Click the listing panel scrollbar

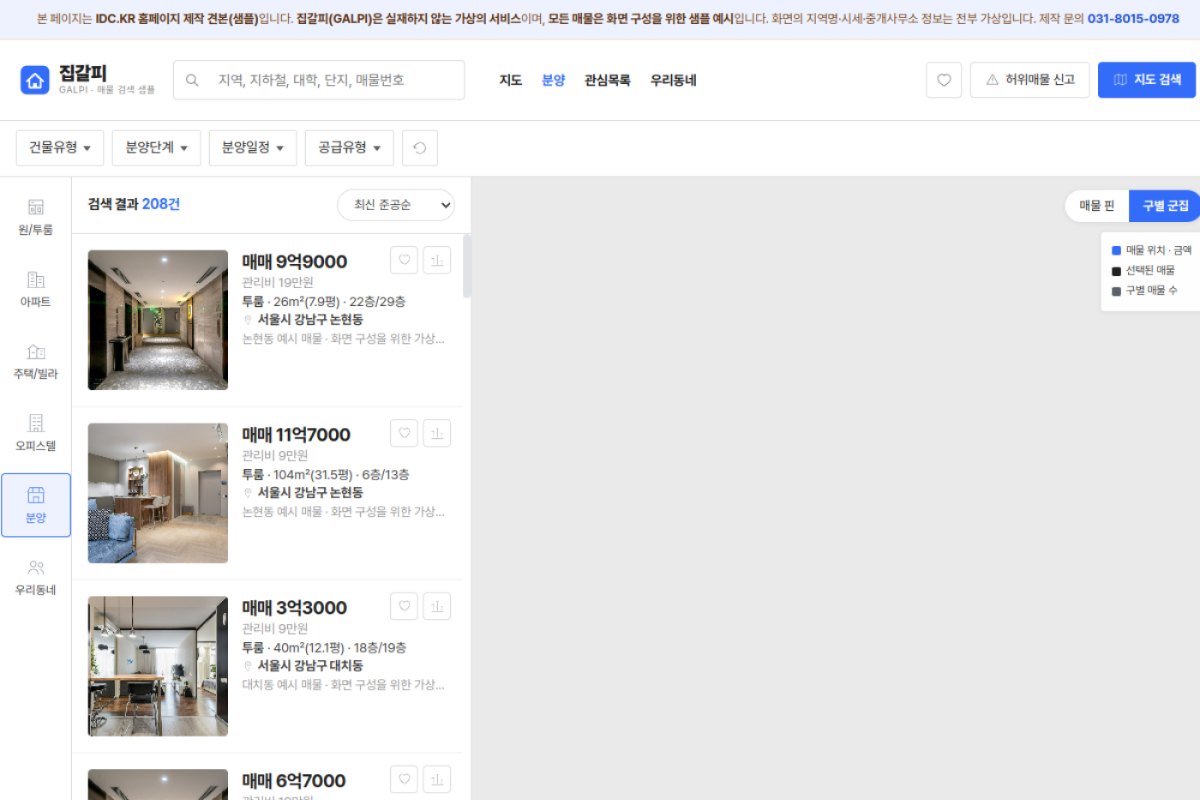[467, 266]
